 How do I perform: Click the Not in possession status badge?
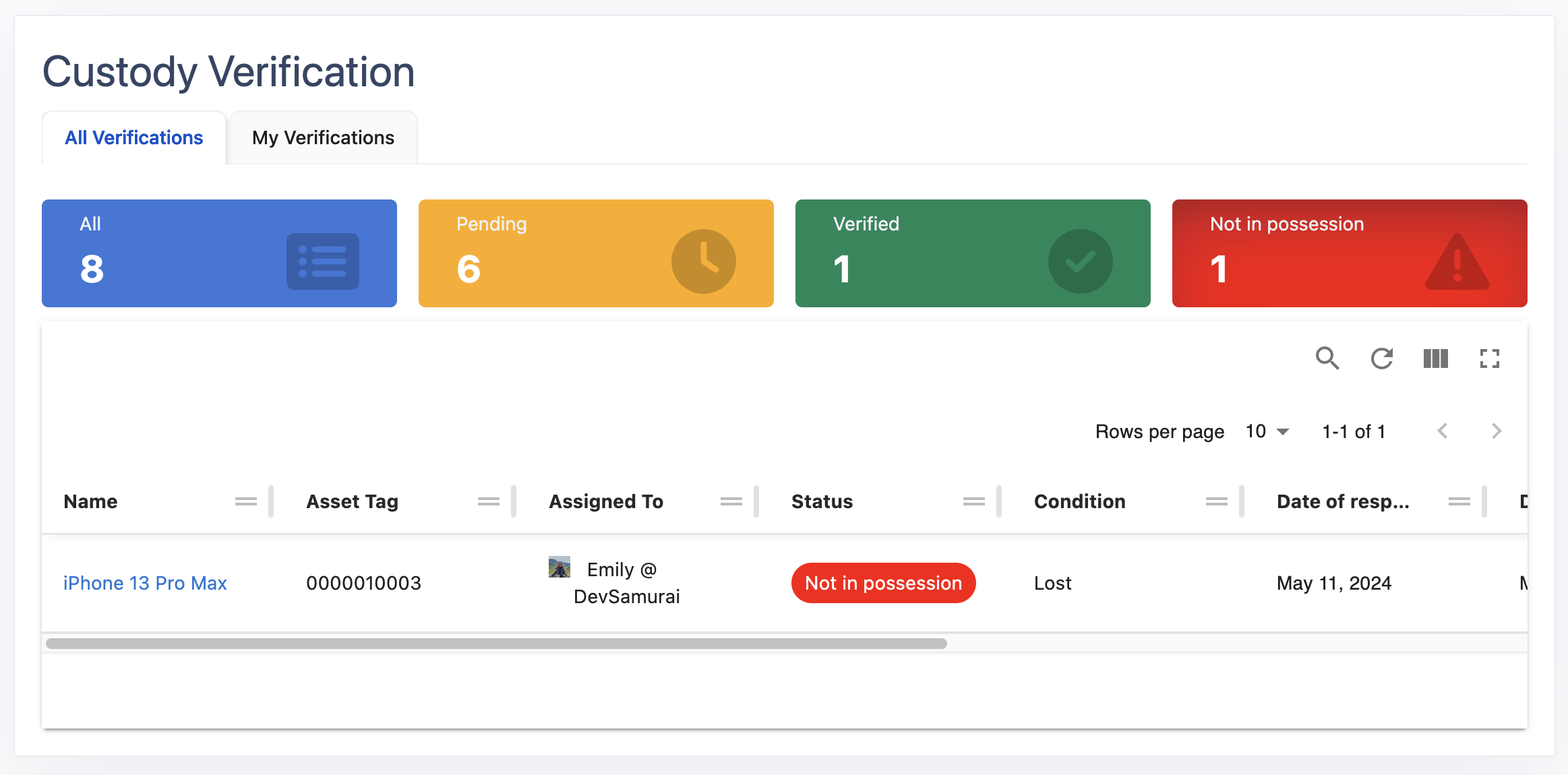pyautogui.click(x=883, y=583)
